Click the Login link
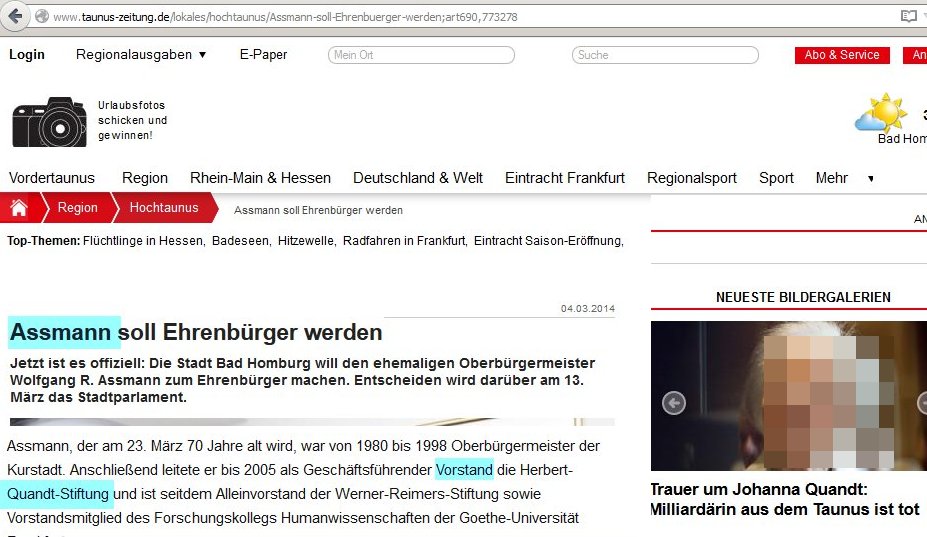 (x=27, y=55)
